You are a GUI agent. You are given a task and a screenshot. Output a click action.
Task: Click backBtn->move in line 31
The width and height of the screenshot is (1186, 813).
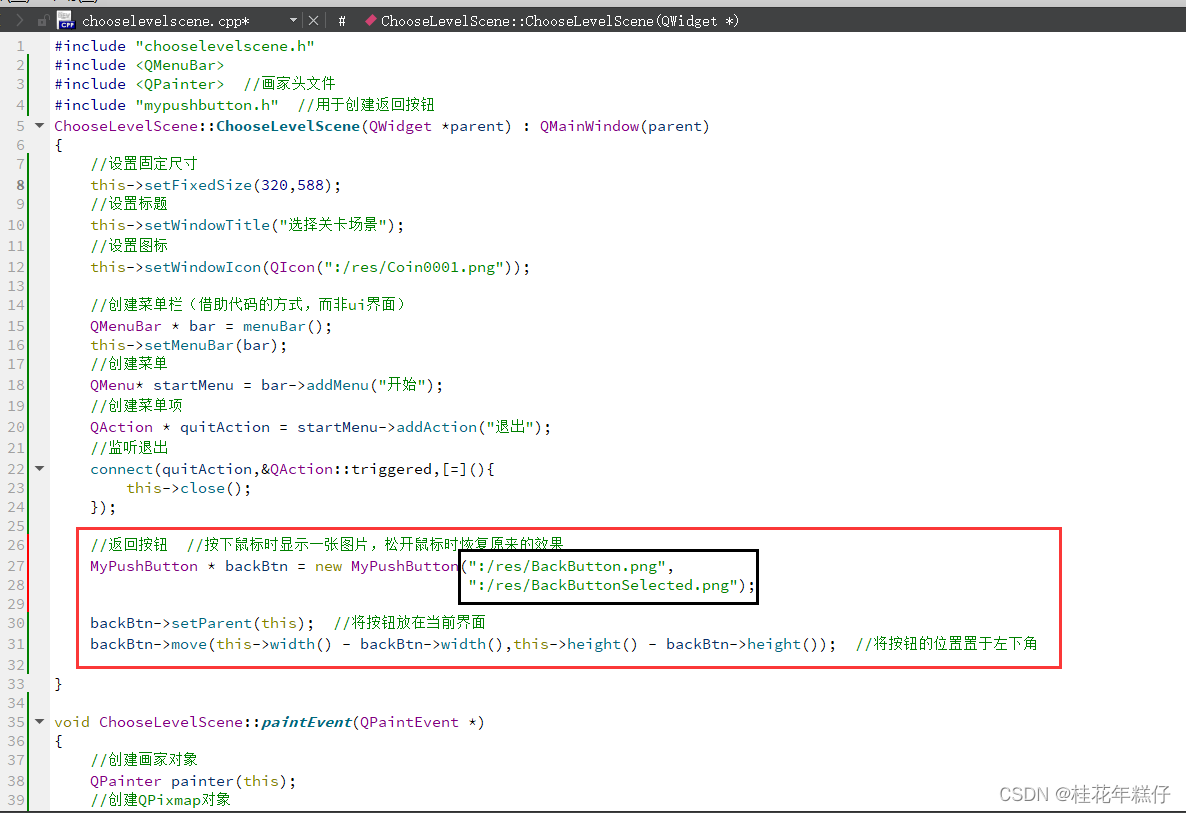[x=148, y=644]
